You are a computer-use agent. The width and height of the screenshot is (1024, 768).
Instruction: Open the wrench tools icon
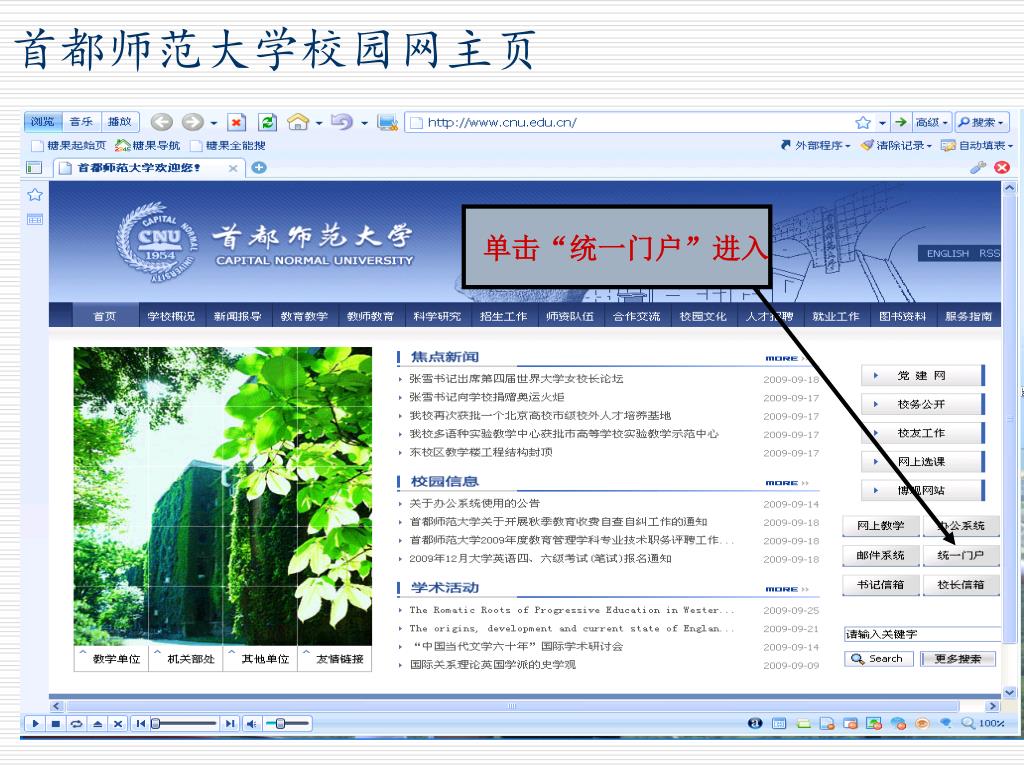(x=978, y=167)
